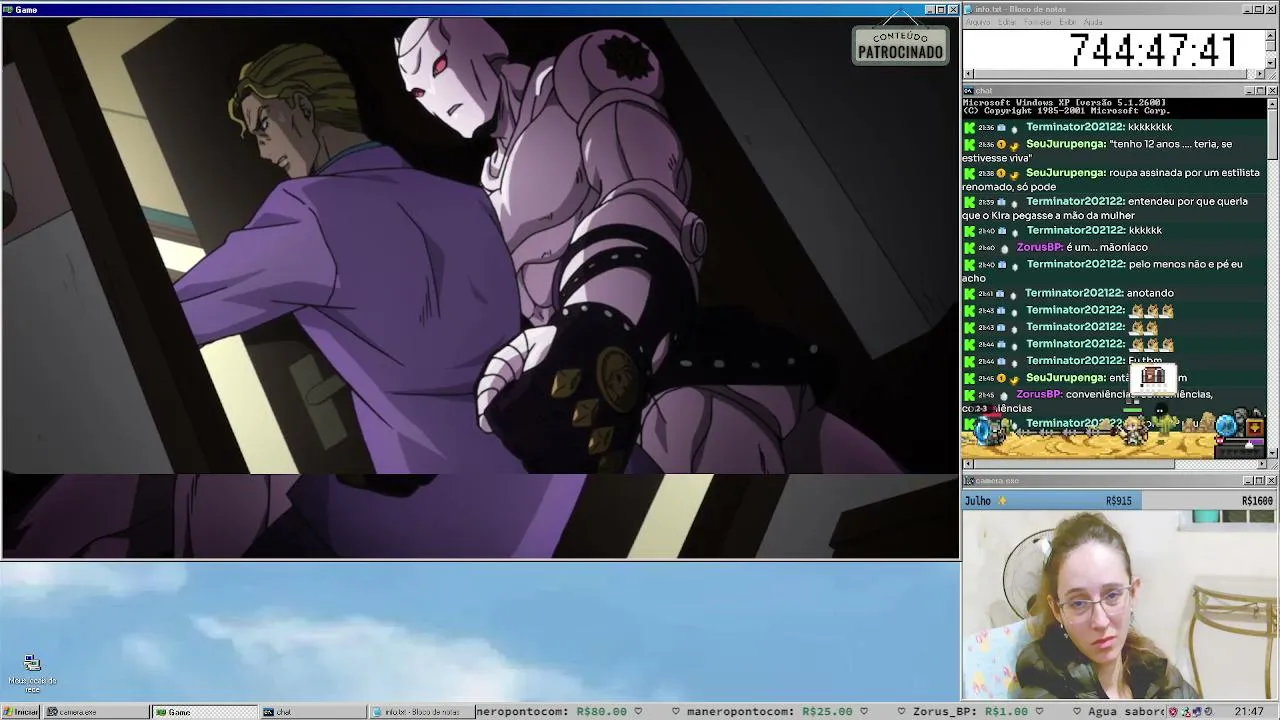Click the Game window title bar icon
Image resolution: width=1280 pixels, height=720 pixels.
[x=8, y=9]
